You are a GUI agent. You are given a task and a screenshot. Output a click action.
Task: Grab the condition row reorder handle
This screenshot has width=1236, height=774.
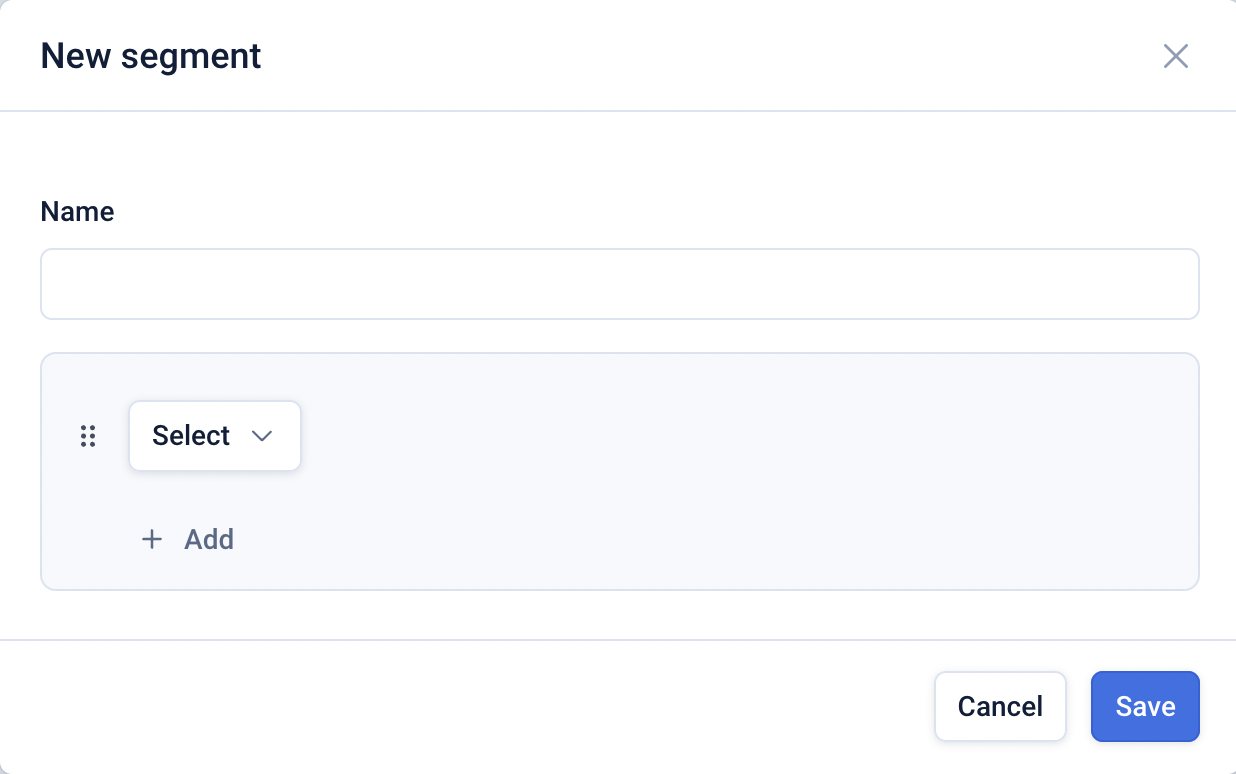[x=88, y=436]
